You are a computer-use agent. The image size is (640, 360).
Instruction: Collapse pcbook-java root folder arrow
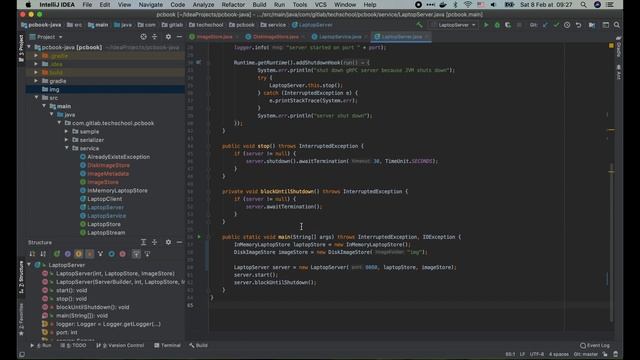tap(29, 47)
